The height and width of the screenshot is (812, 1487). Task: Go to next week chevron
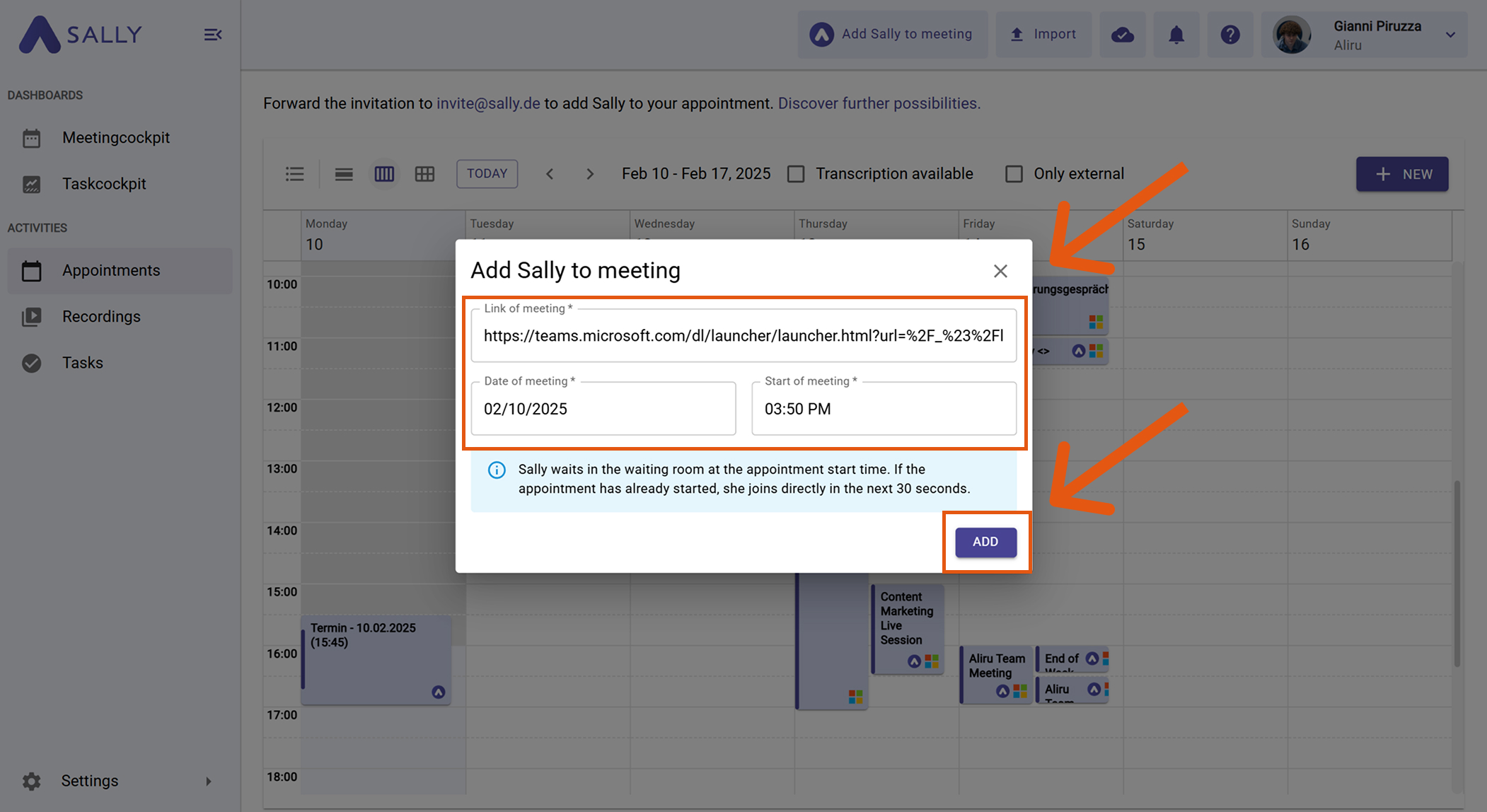coord(590,174)
